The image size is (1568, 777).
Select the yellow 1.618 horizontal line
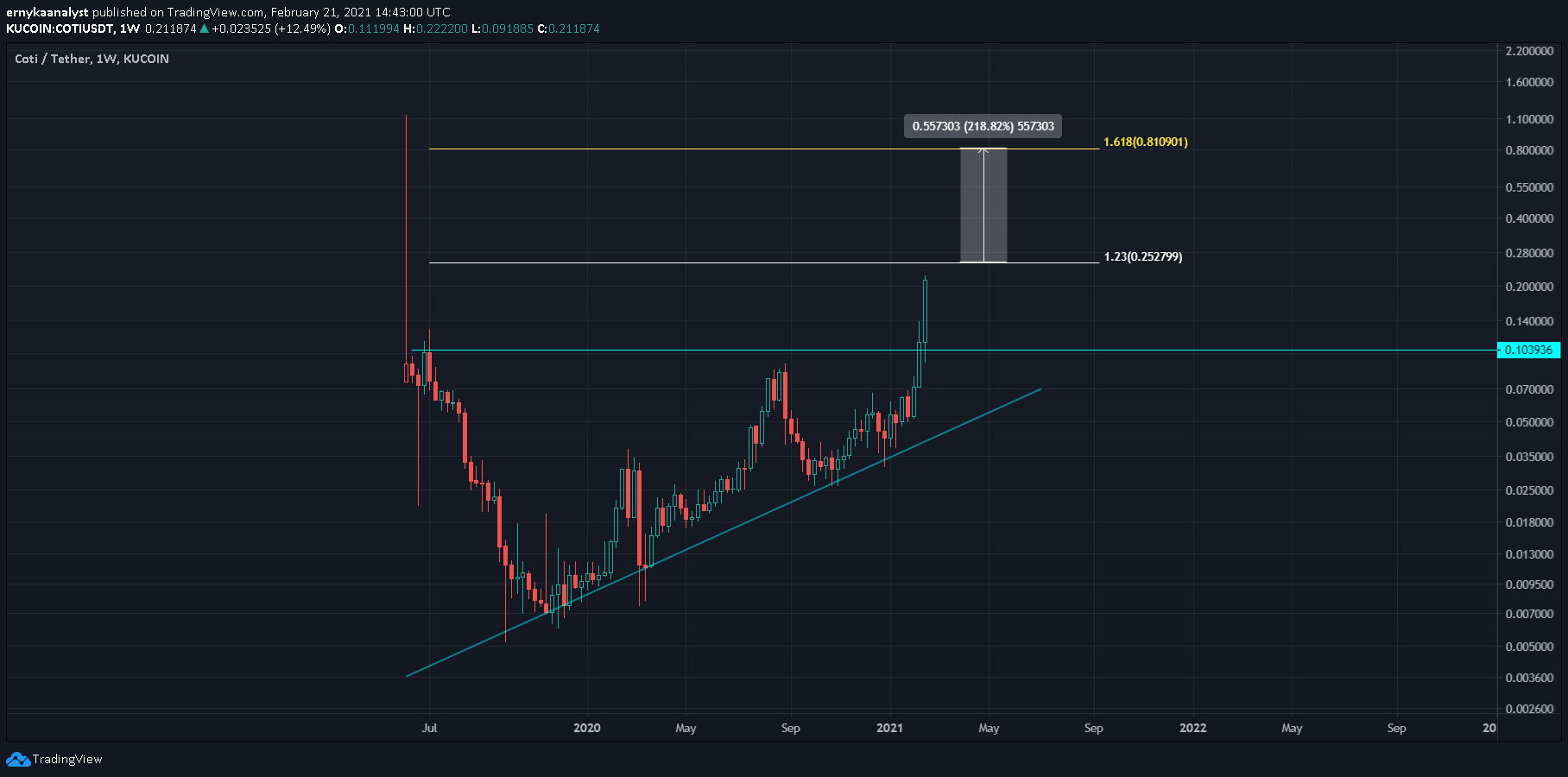(x=691, y=149)
